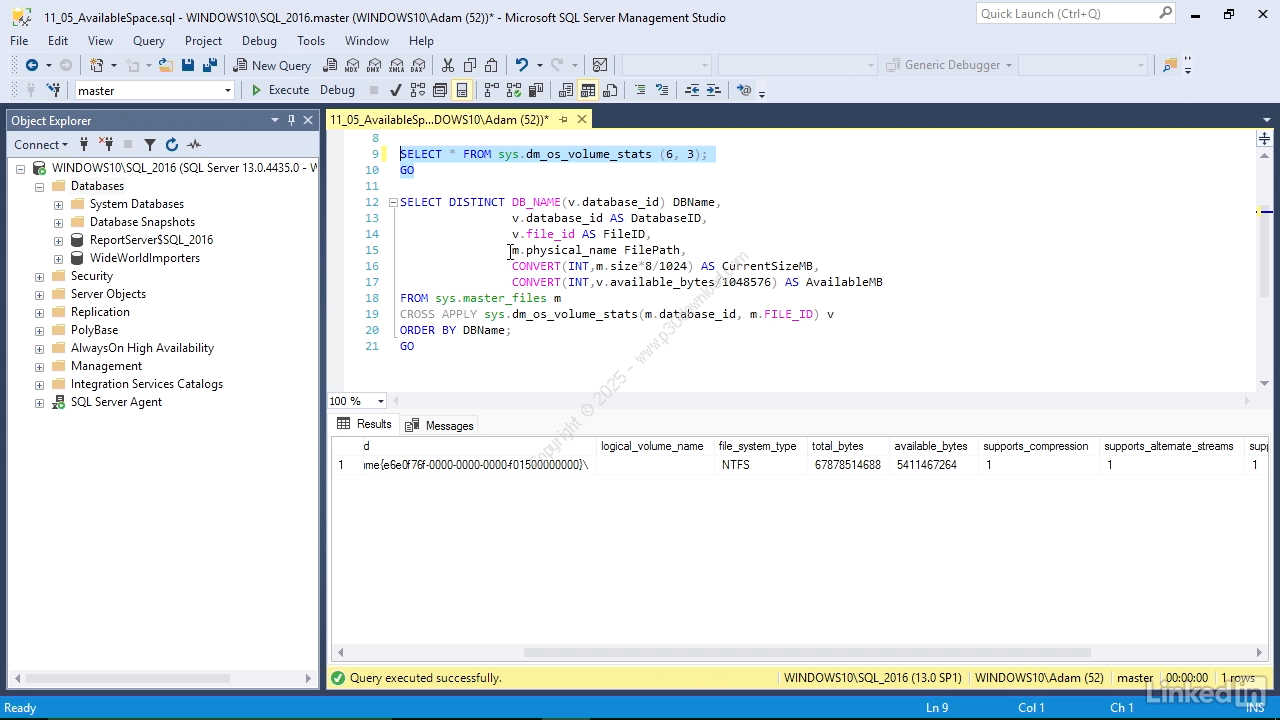Click the available_bytes column header
Image resolution: width=1280 pixels, height=720 pixels.
(x=931, y=446)
